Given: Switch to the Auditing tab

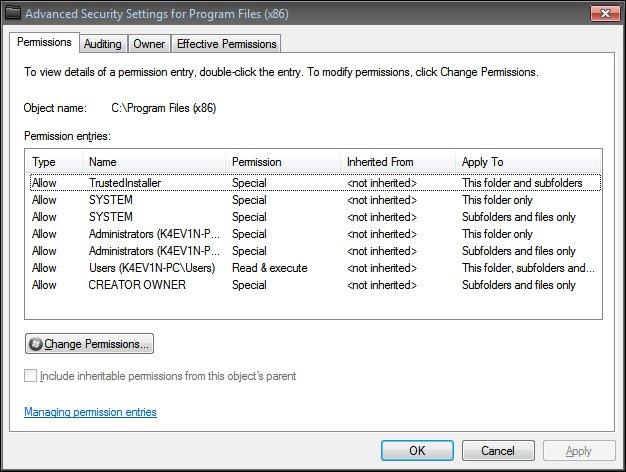Looking at the screenshot, I should 102,44.
